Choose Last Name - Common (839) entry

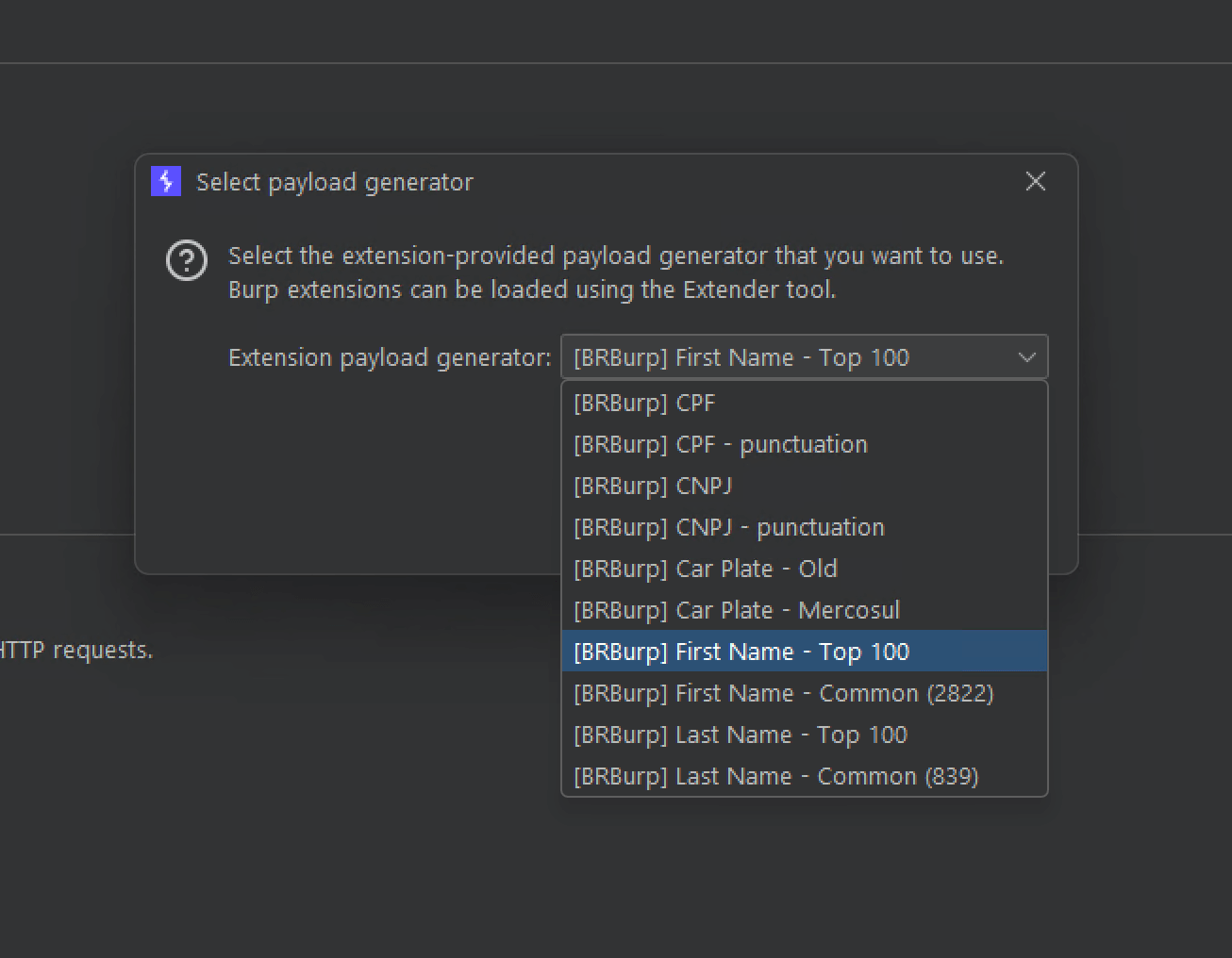point(804,776)
